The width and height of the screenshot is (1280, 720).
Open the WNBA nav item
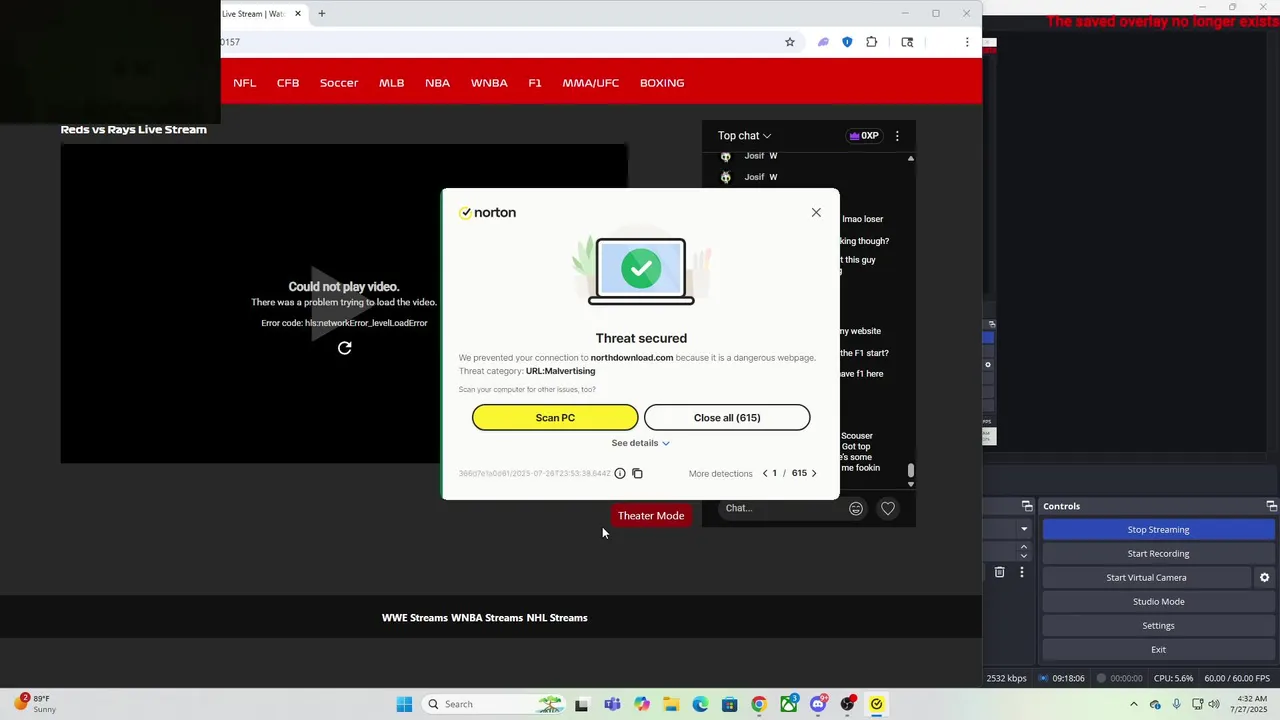point(489,83)
